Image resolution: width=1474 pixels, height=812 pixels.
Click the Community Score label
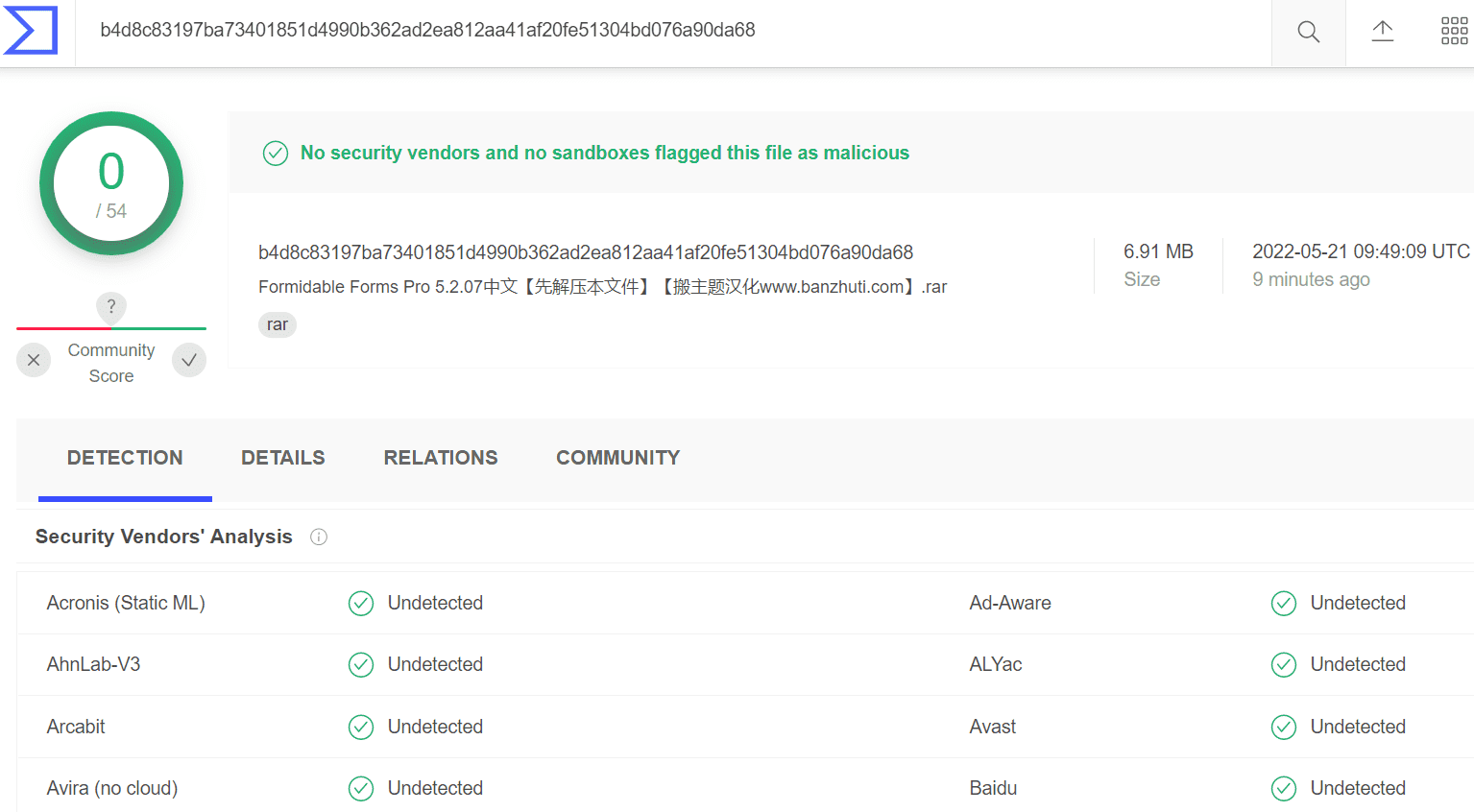click(111, 363)
